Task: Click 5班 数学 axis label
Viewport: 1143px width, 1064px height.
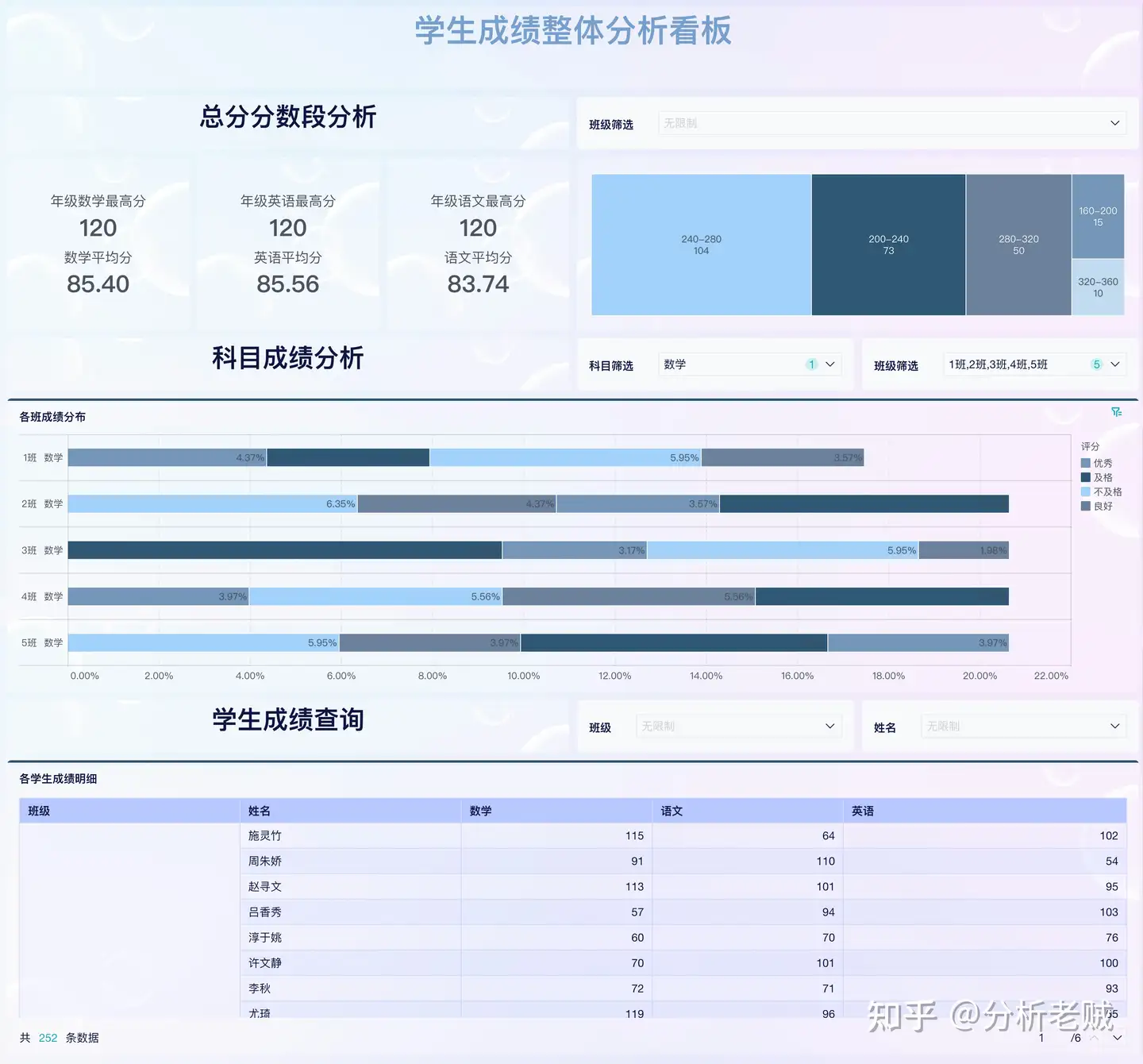Action: pyautogui.click(x=42, y=642)
